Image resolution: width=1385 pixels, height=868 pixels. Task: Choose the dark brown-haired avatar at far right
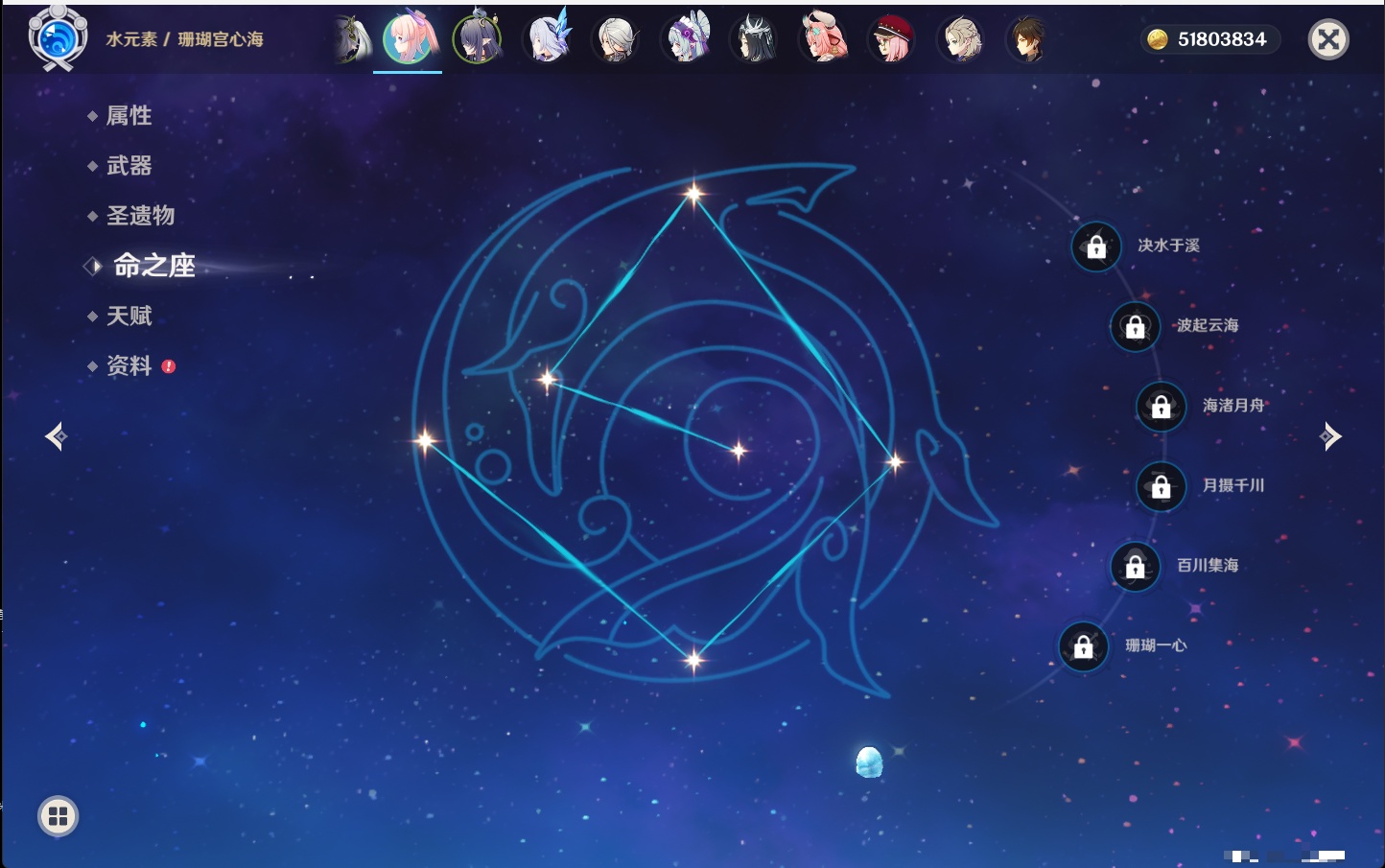pyautogui.click(x=1026, y=40)
